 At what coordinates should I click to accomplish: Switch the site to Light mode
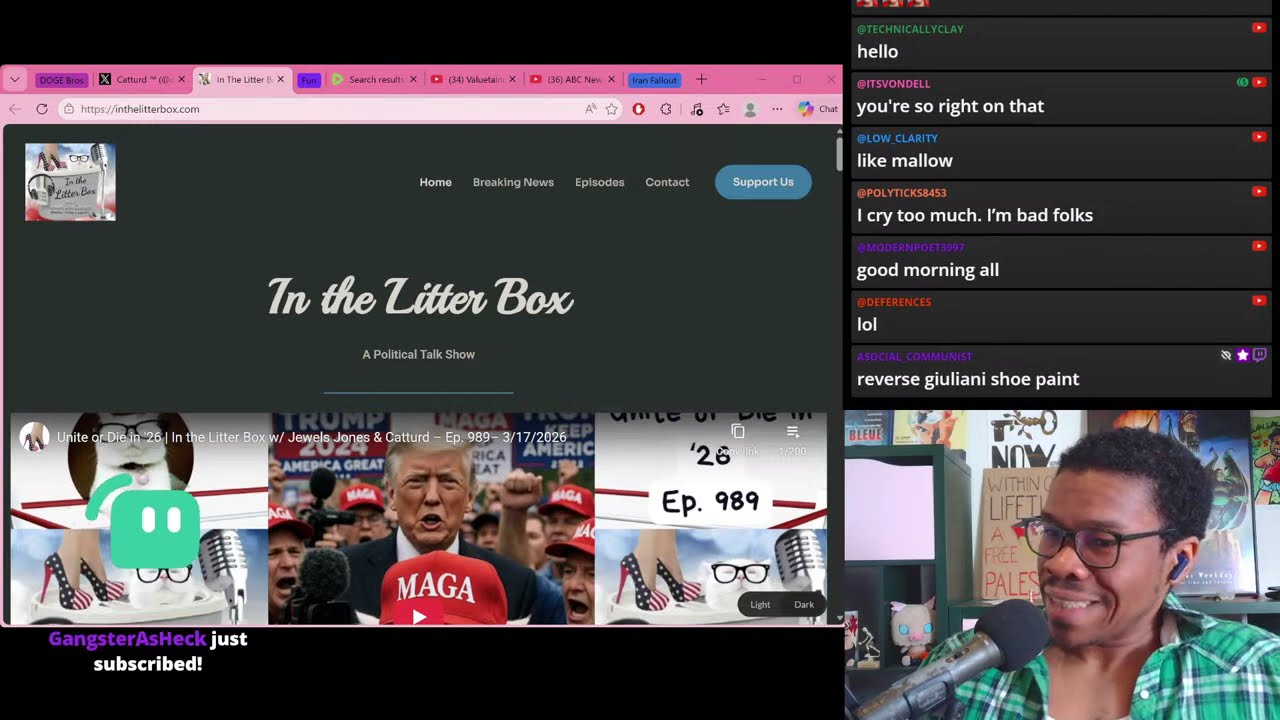coord(760,604)
